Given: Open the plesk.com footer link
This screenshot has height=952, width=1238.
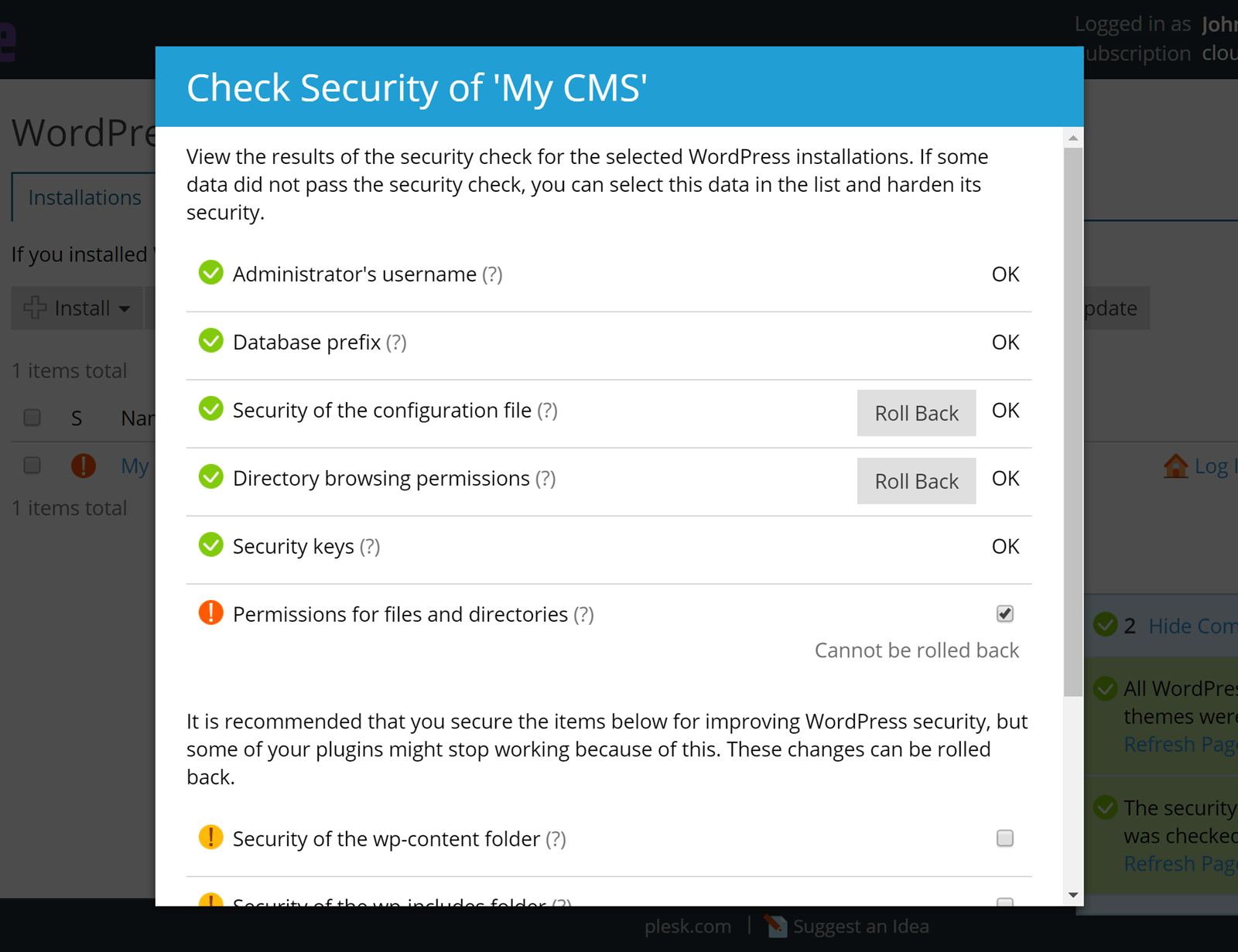Looking at the screenshot, I should tap(687, 926).
